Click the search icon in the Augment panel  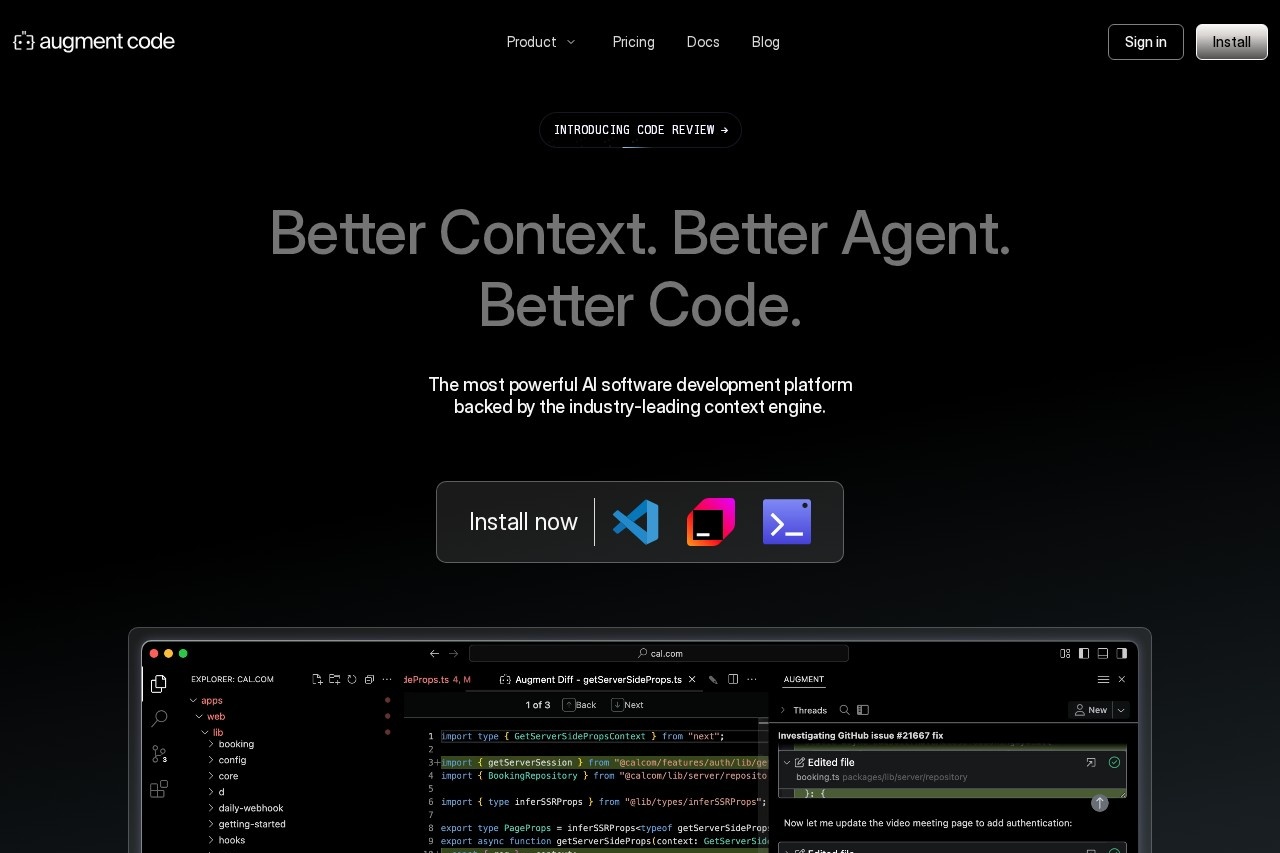pyautogui.click(x=845, y=710)
